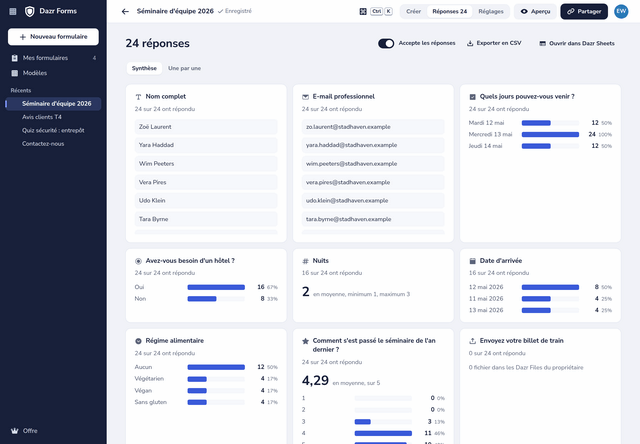Click the Yara Haddad response entry
The width and height of the screenshot is (640, 444).
(206, 145)
